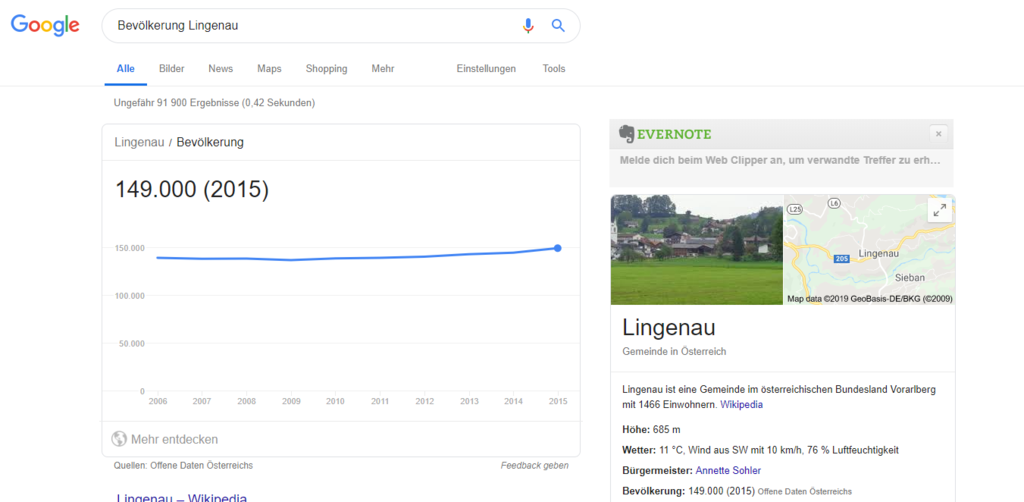The width and height of the screenshot is (1024, 502).
Task: Expand the map with fullscreen icon
Action: [x=938, y=210]
